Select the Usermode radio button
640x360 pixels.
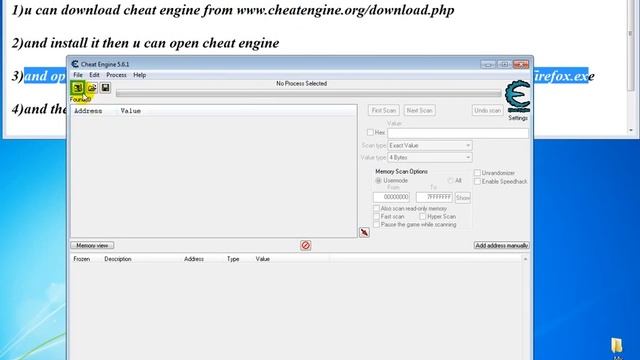[x=378, y=180]
